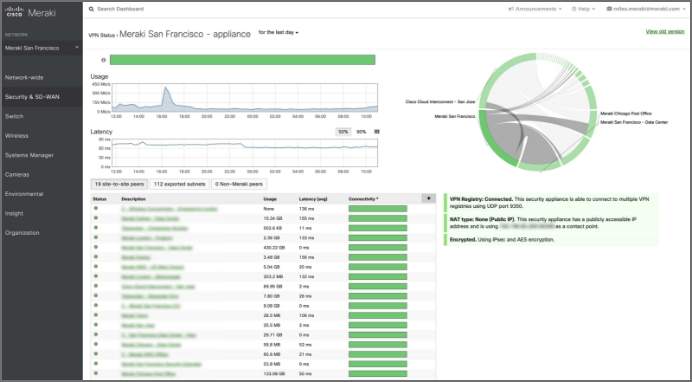
Task: Click the status dot in the 69.95 GB row
Action: (96, 286)
